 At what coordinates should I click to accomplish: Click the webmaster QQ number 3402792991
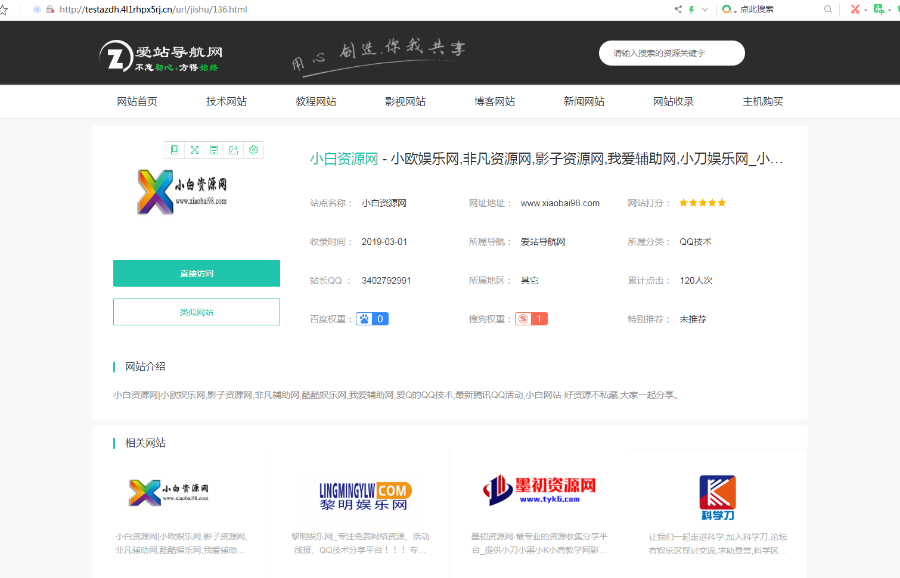pyautogui.click(x=386, y=281)
